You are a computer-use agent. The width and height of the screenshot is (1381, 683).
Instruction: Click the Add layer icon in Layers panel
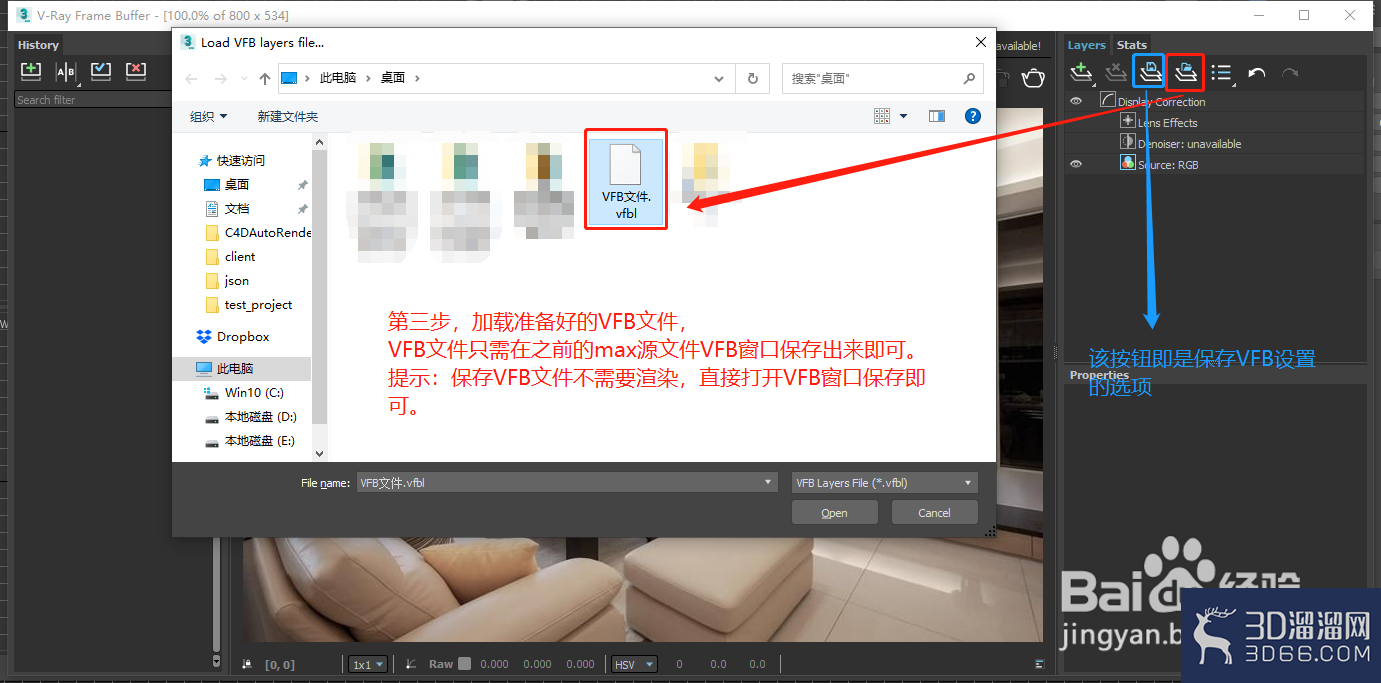(1080, 72)
